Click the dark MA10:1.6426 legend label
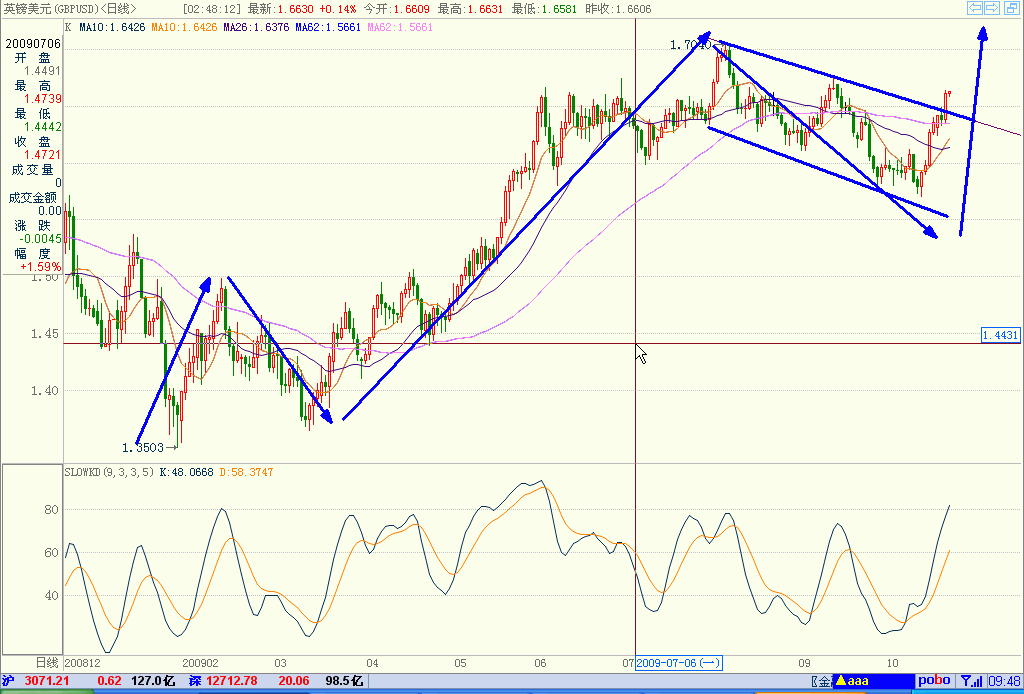The width and height of the screenshot is (1024, 694). [113, 27]
